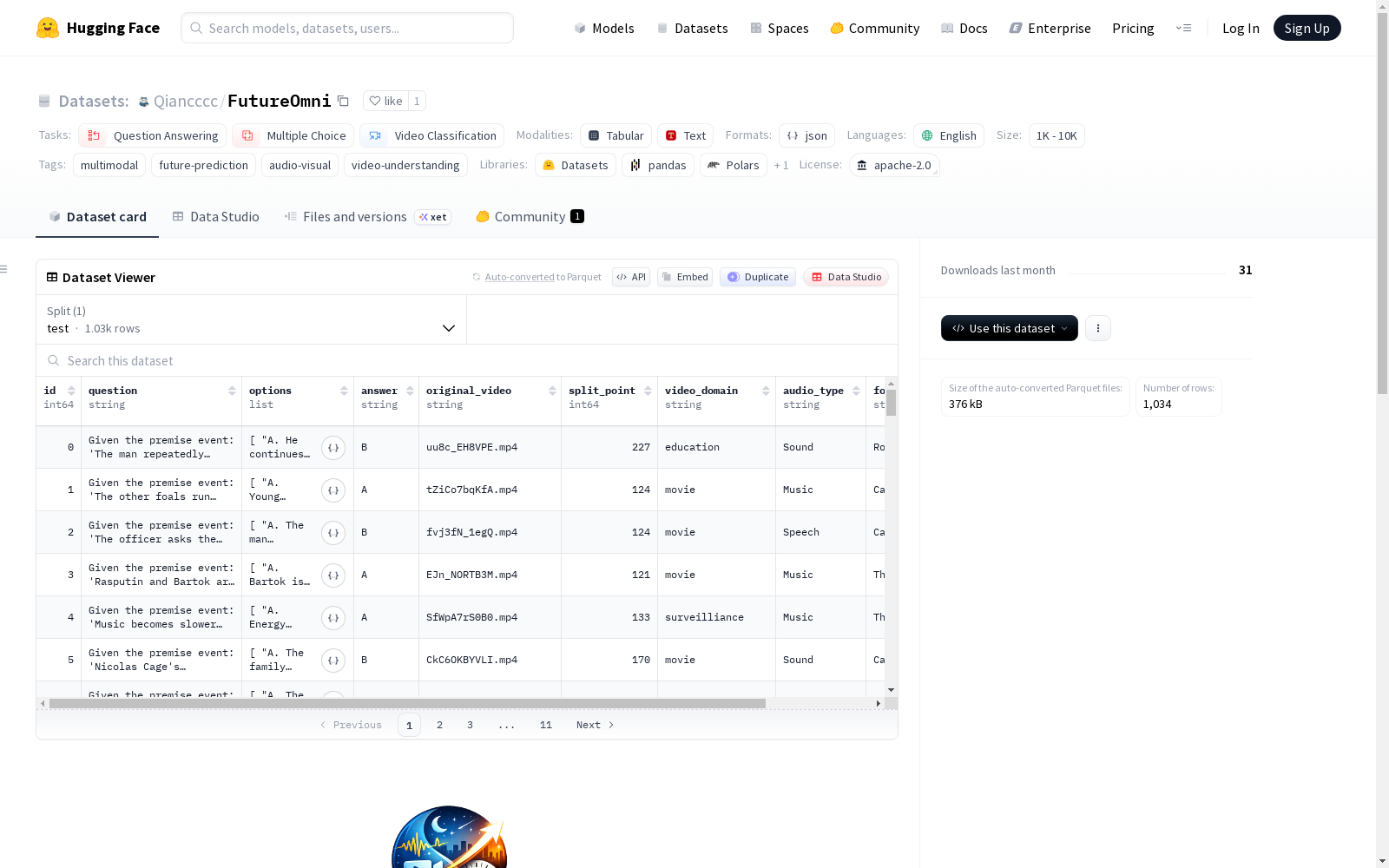
Task: Duplicate the dataset
Action: (x=758, y=277)
